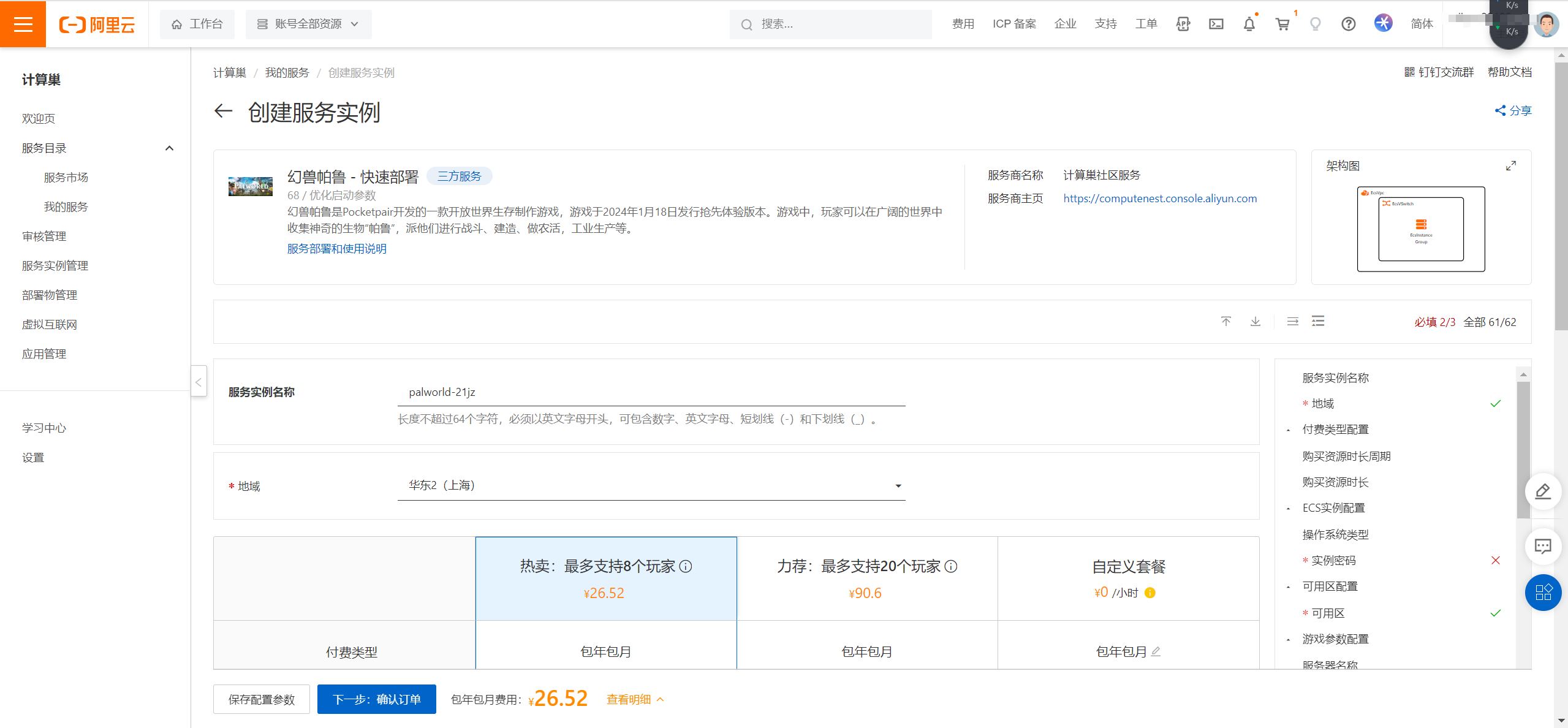The image size is (1568, 728).
Task: Jump to top with the up-arrow icon
Action: click(1226, 321)
